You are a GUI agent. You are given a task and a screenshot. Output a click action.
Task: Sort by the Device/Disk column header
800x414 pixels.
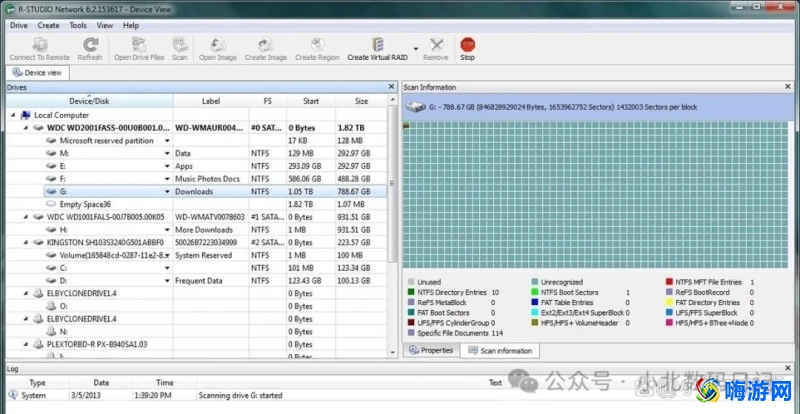pos(89,101)
